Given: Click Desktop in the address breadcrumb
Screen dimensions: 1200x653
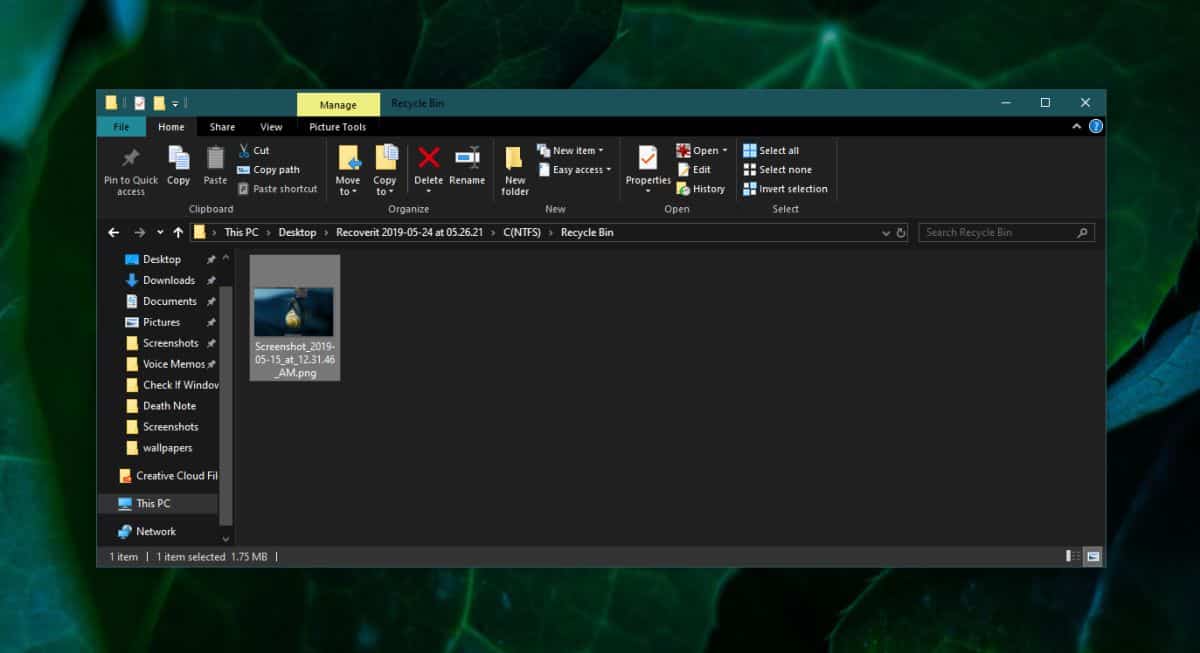Looking at the screenshot, I should pyautogui.click(x=297, y=232).
